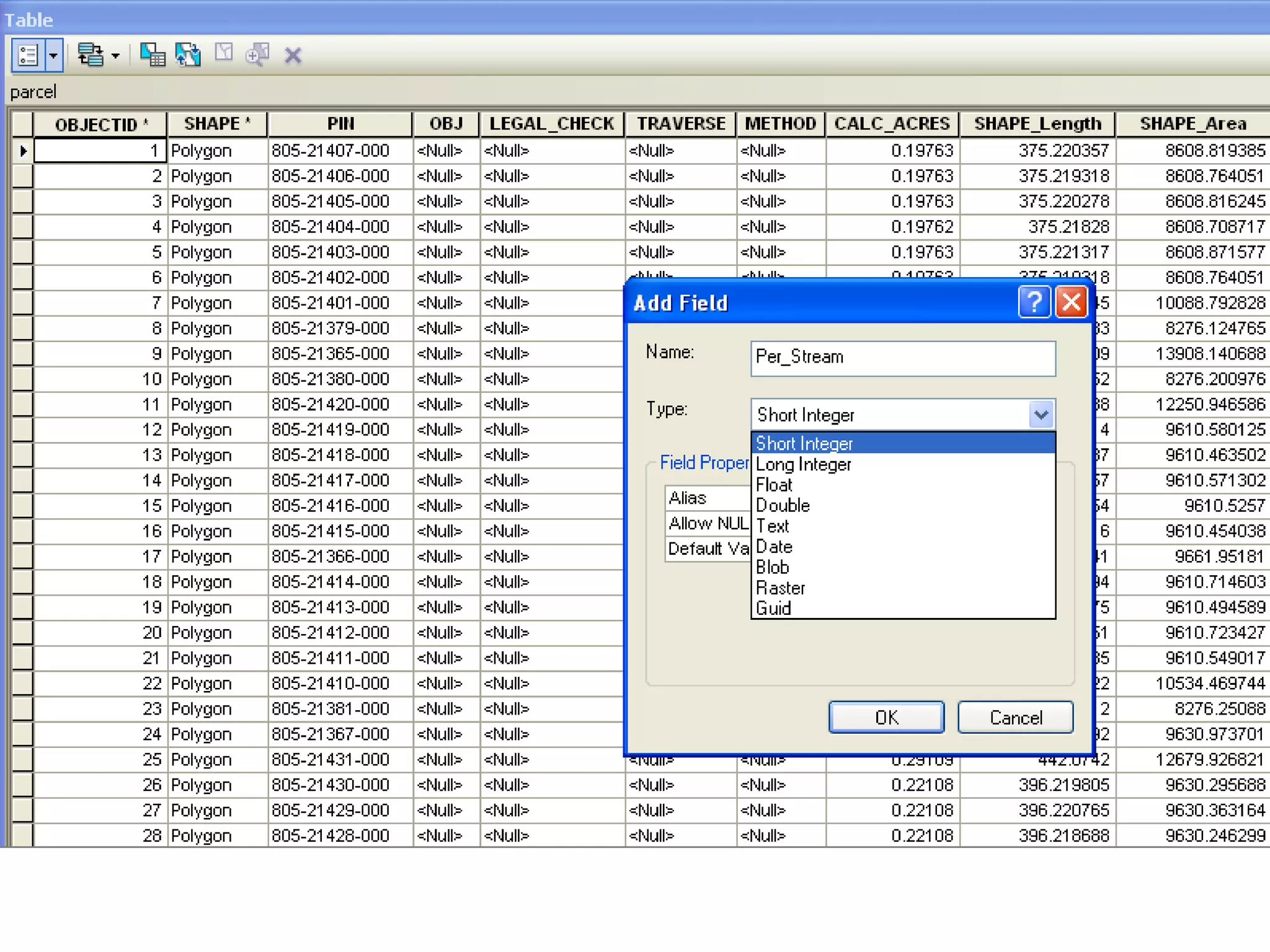Viewport: 1270px width, 952px height.
Task: Click the Add Field help question-mark icon
Action: [x=1034, y=302]
